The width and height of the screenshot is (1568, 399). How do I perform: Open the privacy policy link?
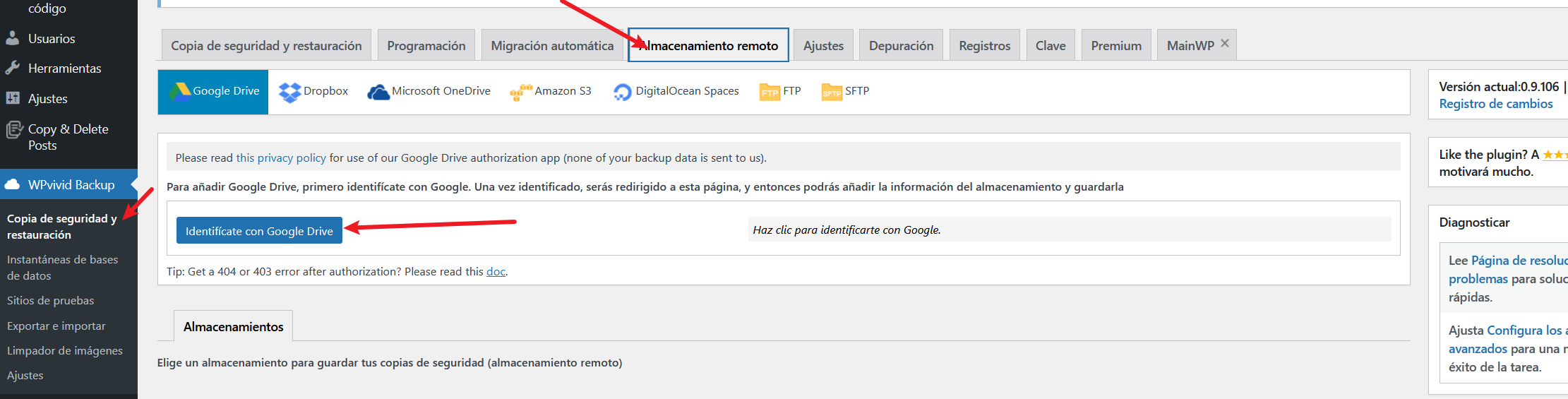(x=281, y=158)
